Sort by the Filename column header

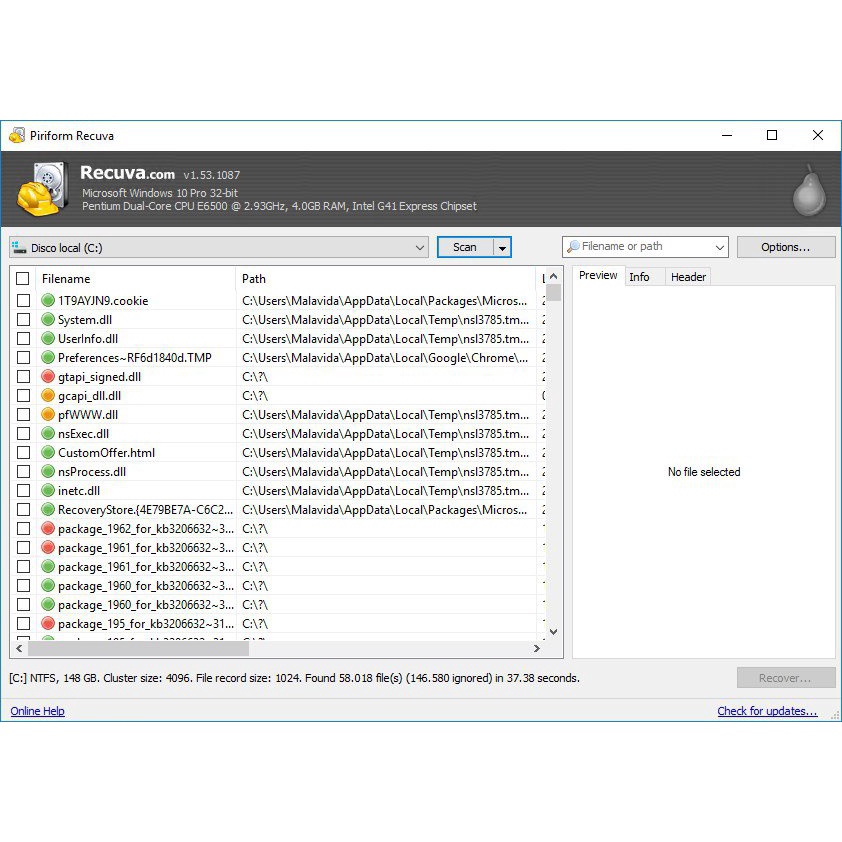click(x=136, y=279)
